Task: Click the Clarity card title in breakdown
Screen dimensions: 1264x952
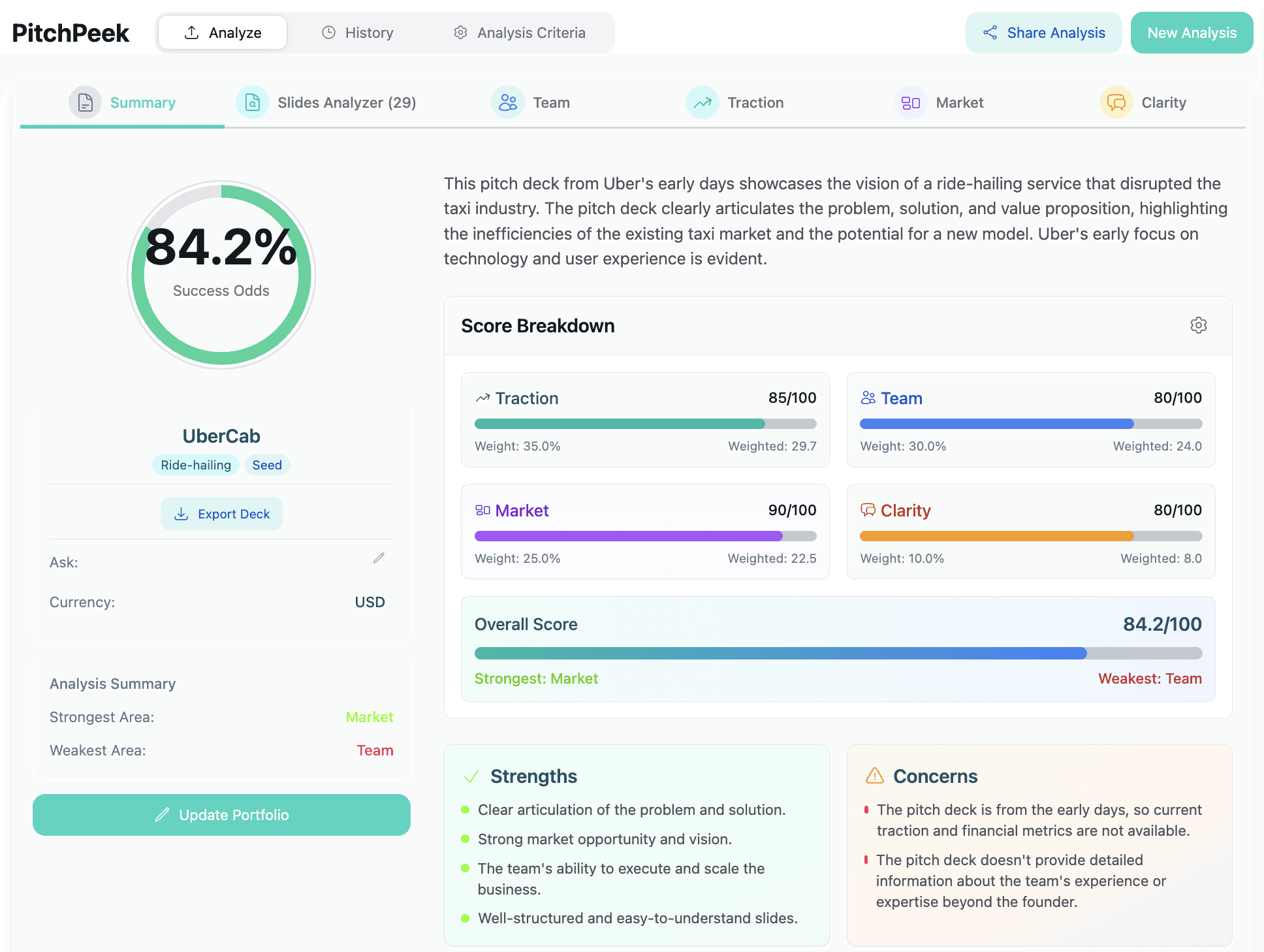Action: (x=906, y=511)
